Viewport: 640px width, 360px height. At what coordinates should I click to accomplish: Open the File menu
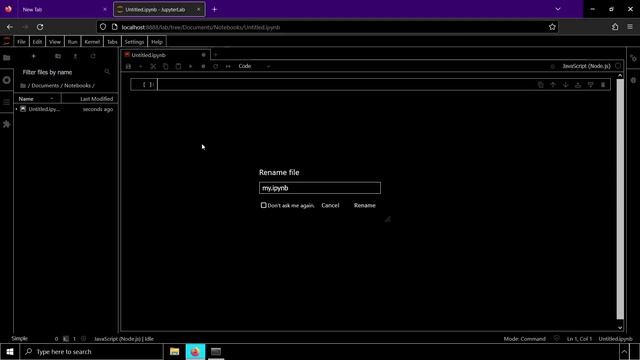click(x=21, y=42)
